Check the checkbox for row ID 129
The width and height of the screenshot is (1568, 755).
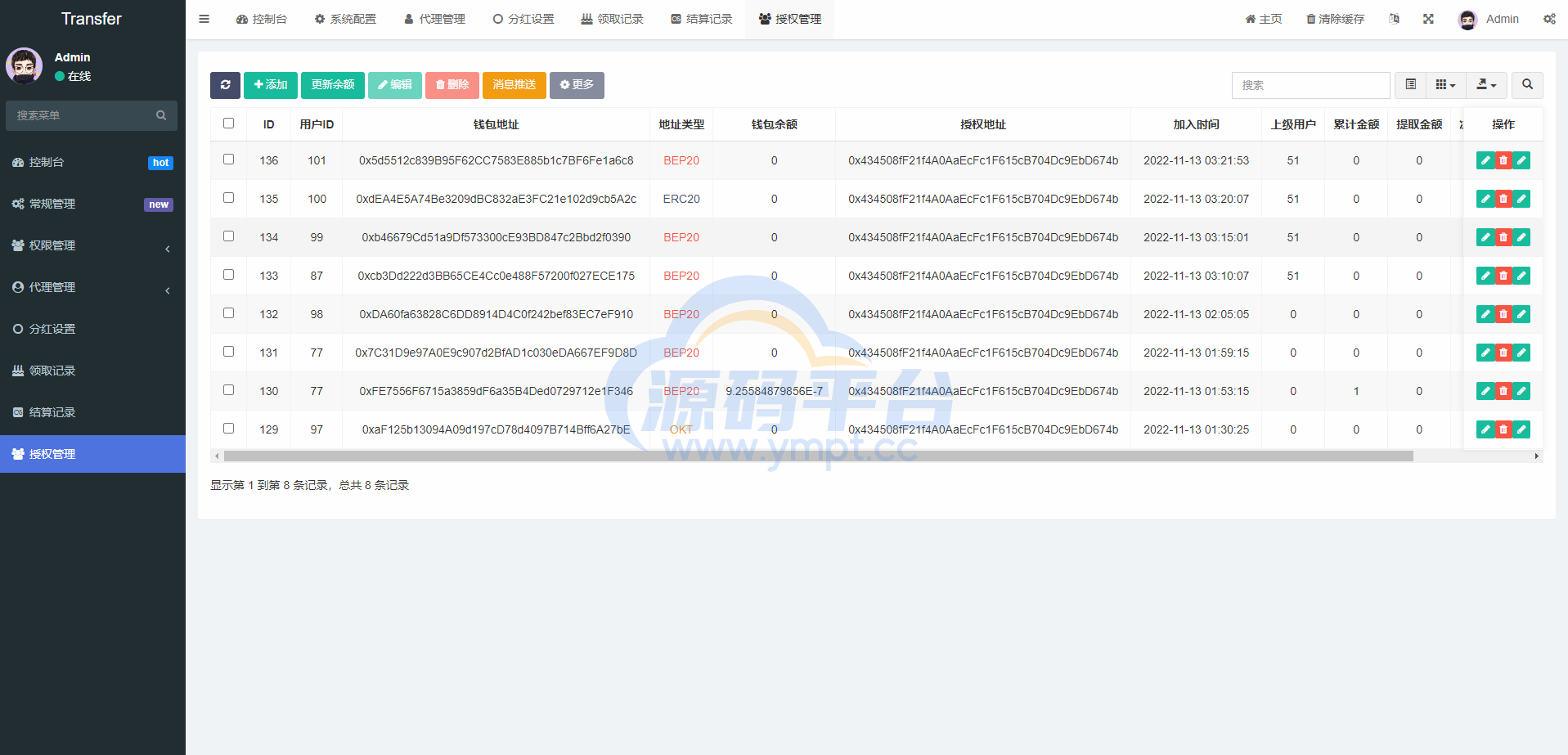click(229, 429)
